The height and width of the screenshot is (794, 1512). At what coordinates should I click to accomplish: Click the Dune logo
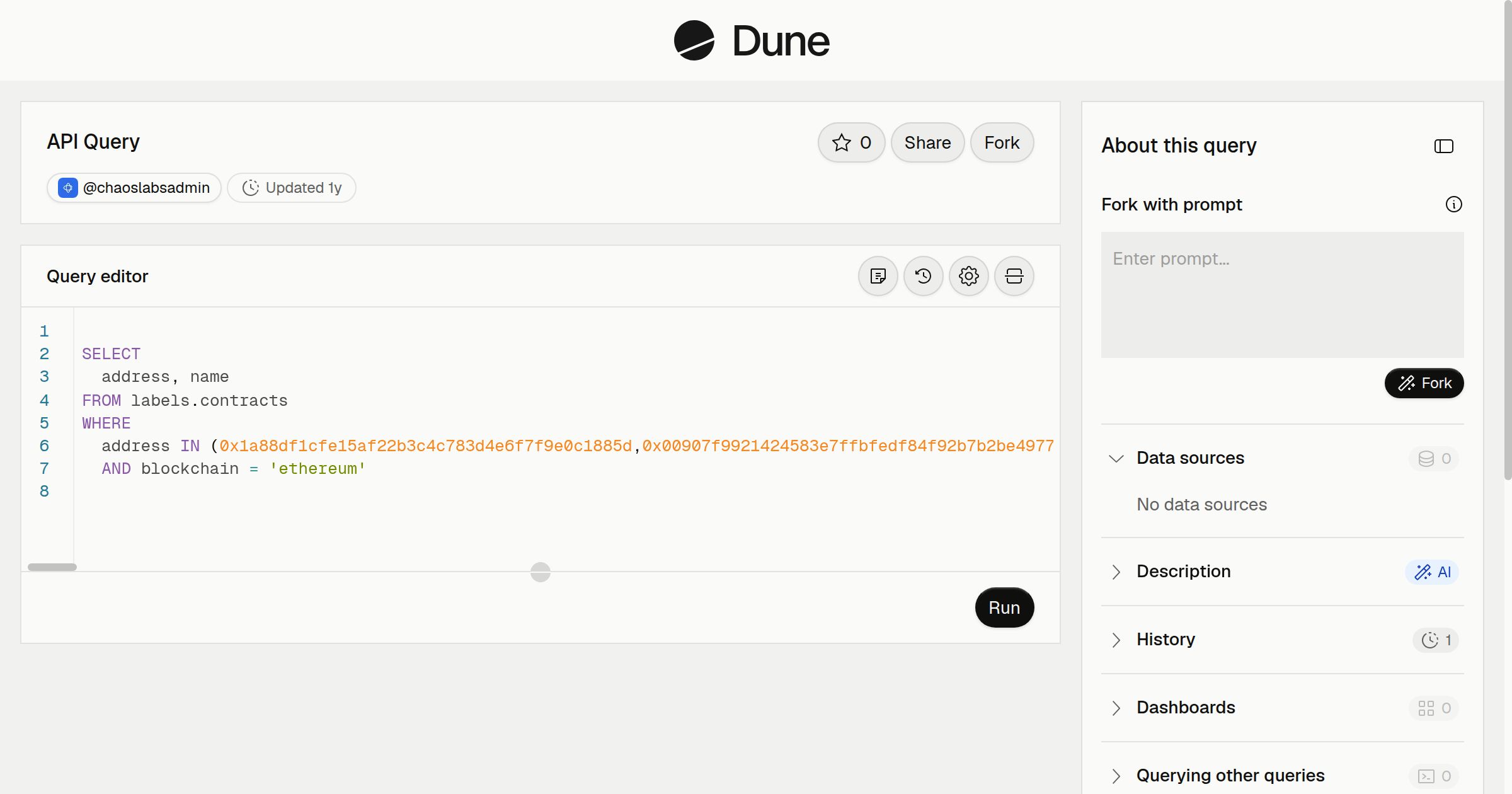752,40
